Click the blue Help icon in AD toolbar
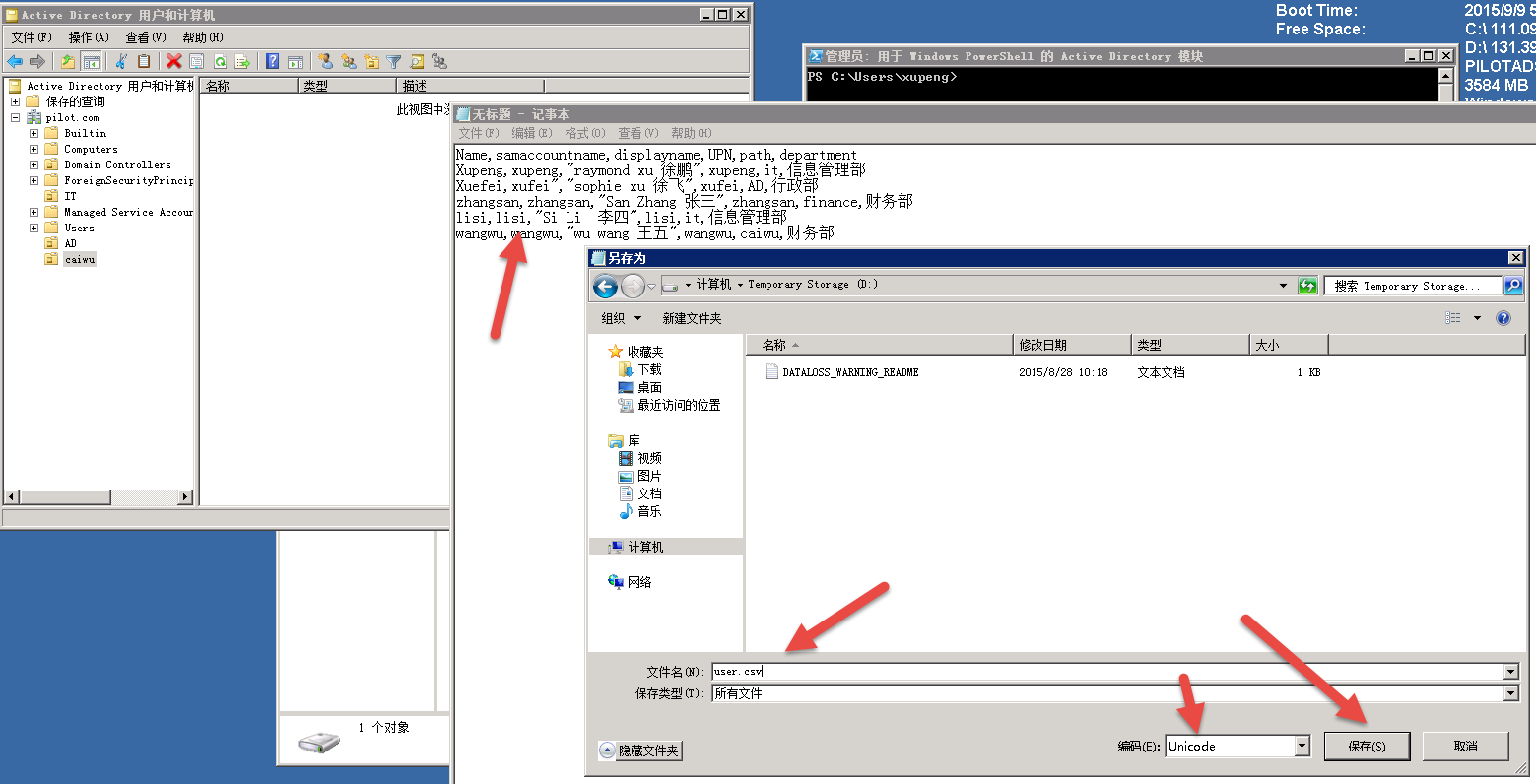Image resolution: width=1536 pixels, height=784 pixels. (272, 61)
